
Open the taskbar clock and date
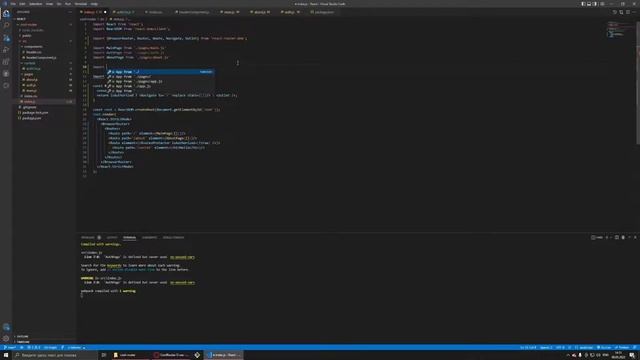point(618,355)
